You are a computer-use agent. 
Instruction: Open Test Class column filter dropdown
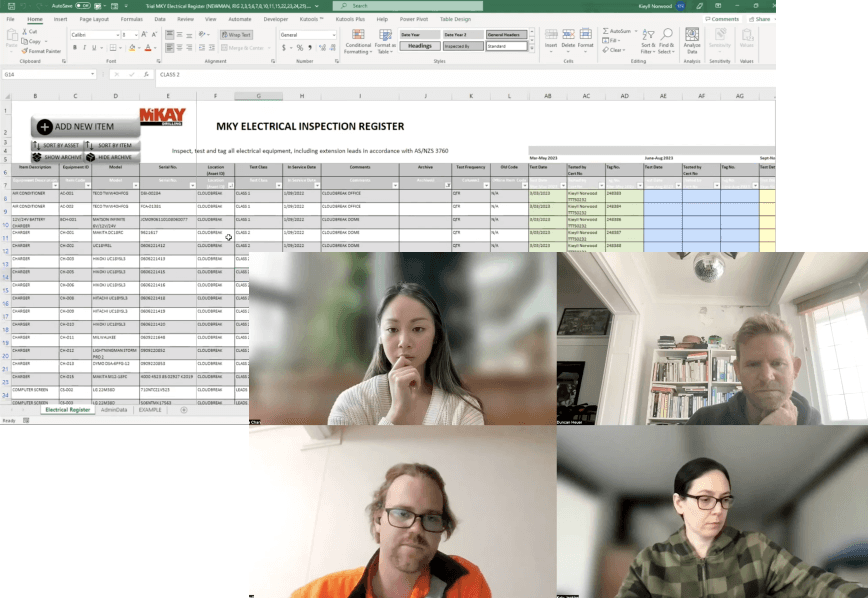(x=278, y=185)
